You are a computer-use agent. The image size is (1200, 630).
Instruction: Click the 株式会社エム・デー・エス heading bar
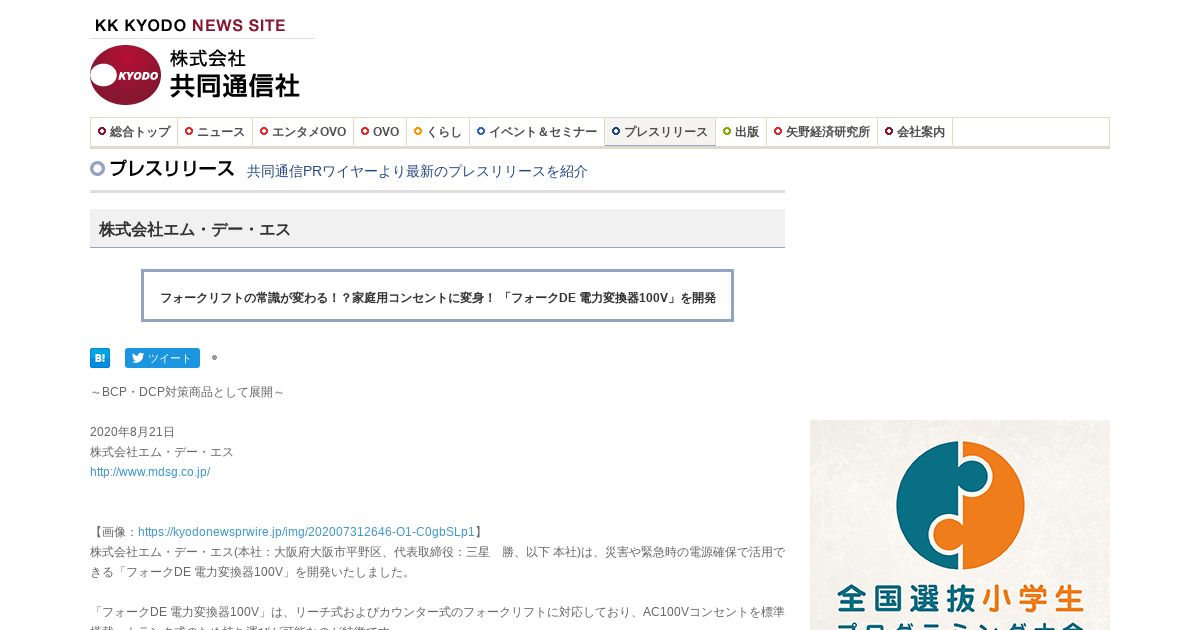coord(437,229)
